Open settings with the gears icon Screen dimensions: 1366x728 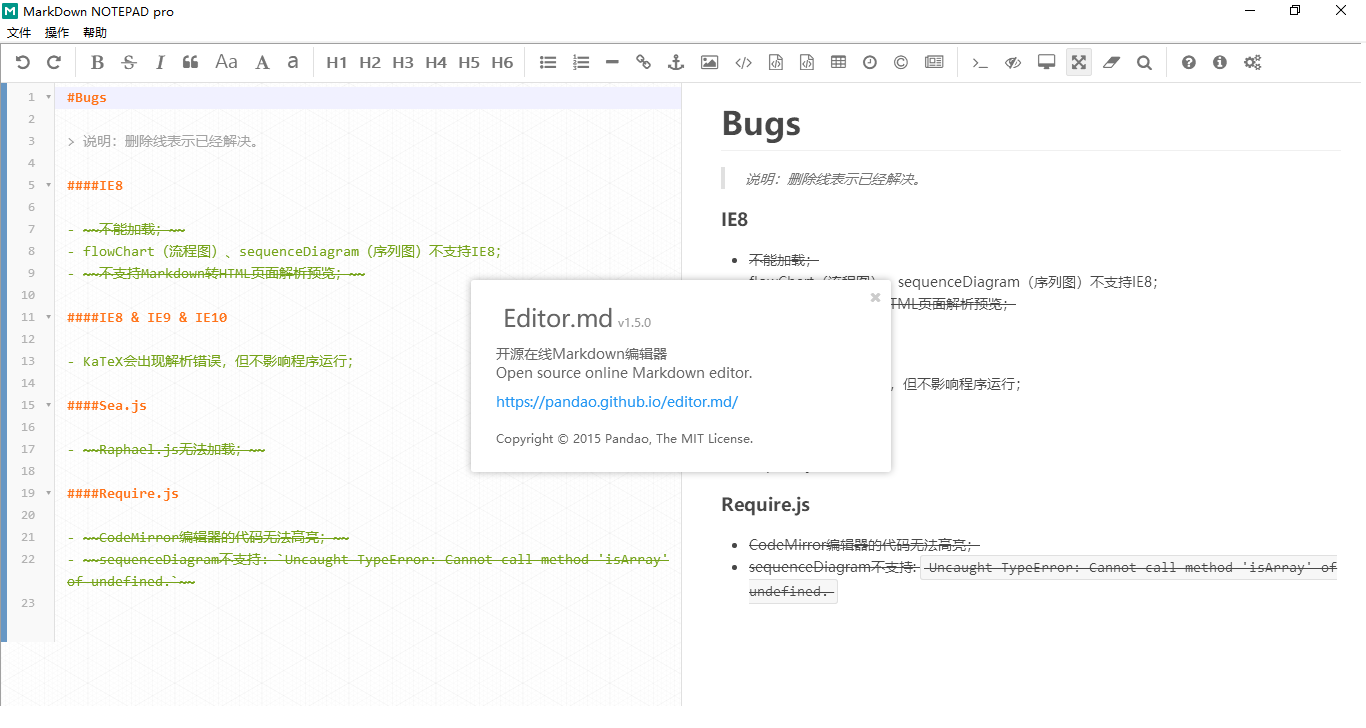click(x=1252, y=62)
